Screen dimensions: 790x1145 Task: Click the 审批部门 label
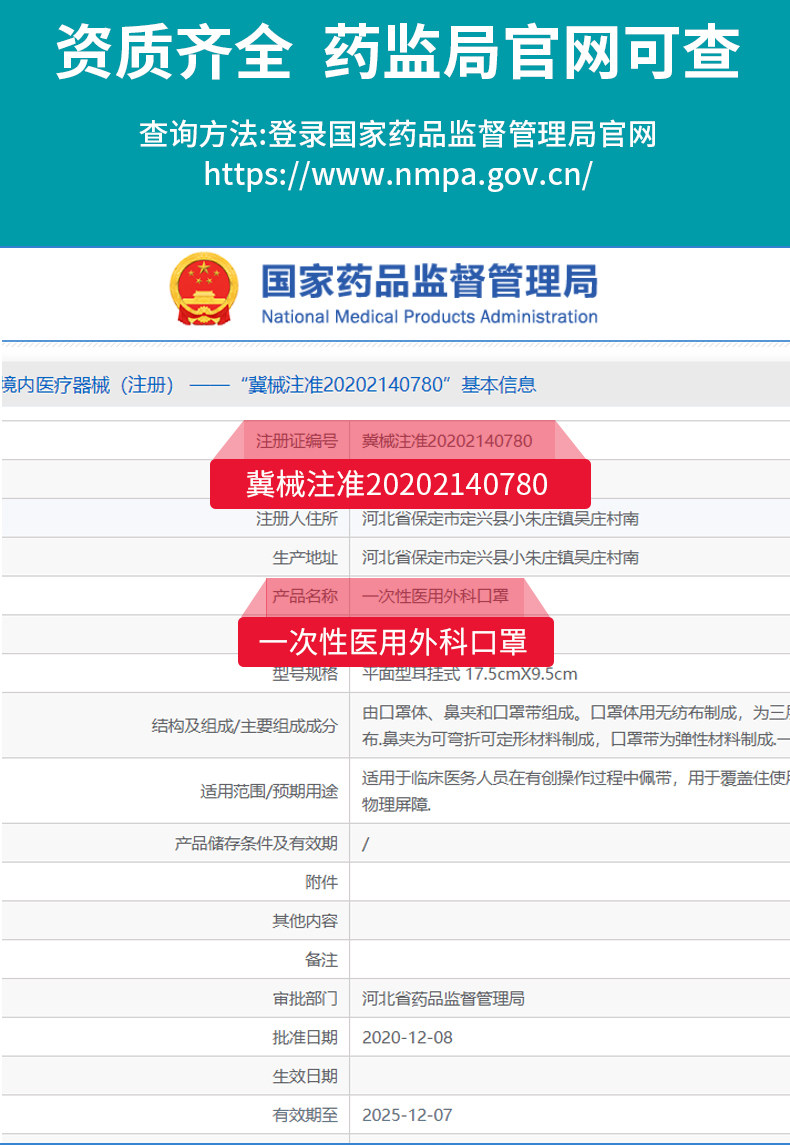pyautogui.click(x=305, y=999)
